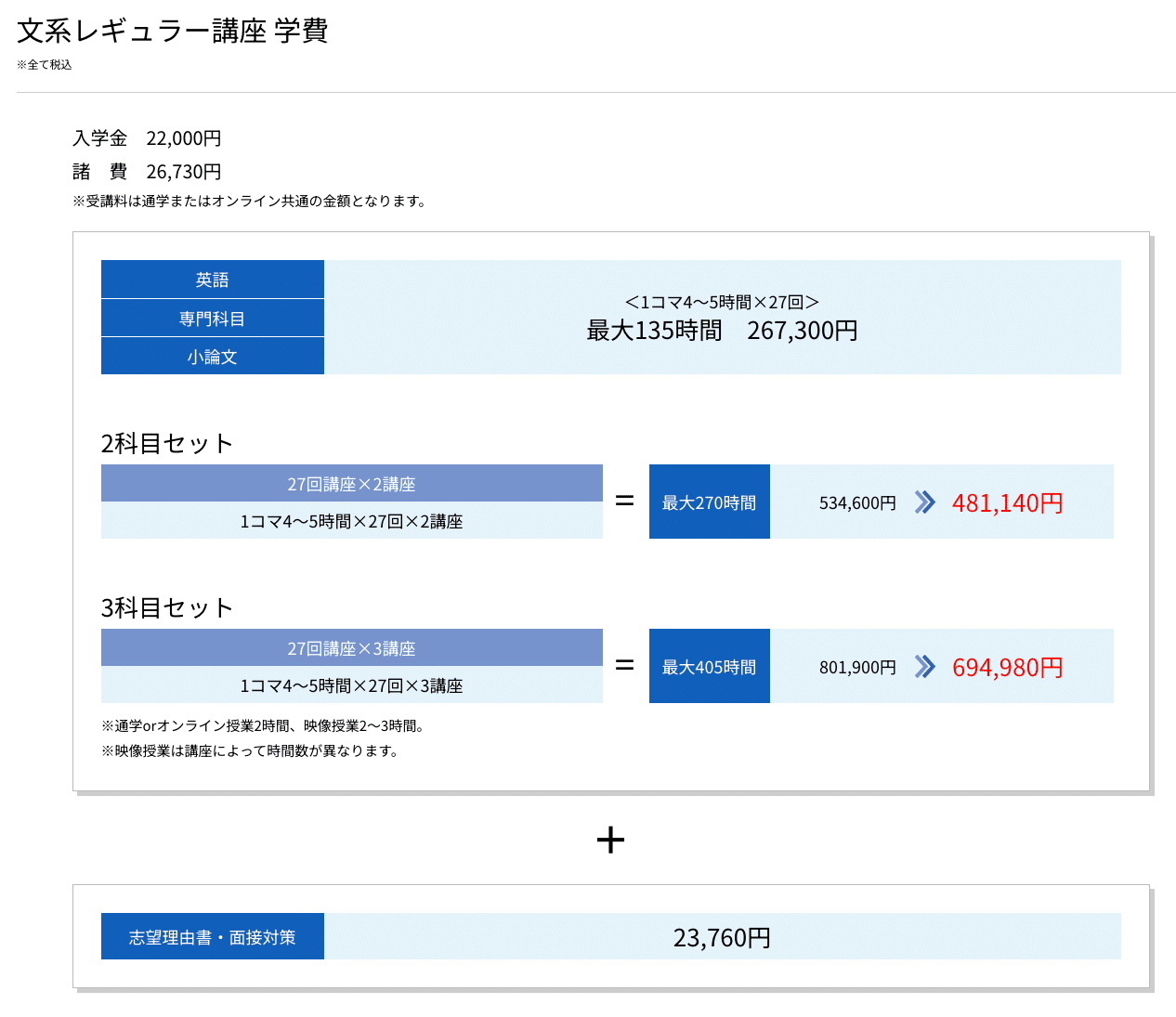Click the <1コマ4〜5時間×27回> text

722,302
